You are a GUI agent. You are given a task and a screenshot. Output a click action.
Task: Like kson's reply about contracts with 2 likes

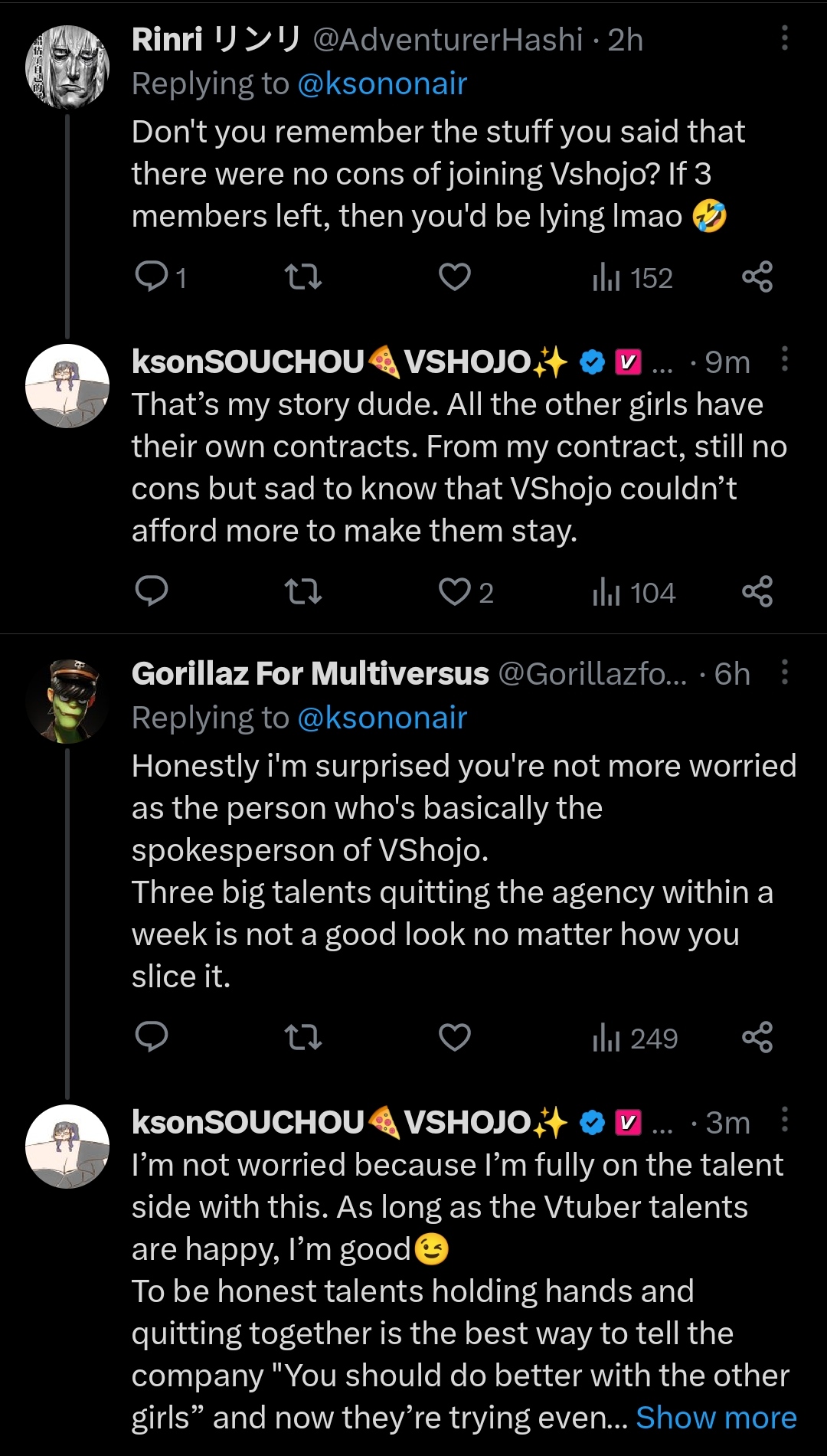pyautogui.click(x=466, y=592)
